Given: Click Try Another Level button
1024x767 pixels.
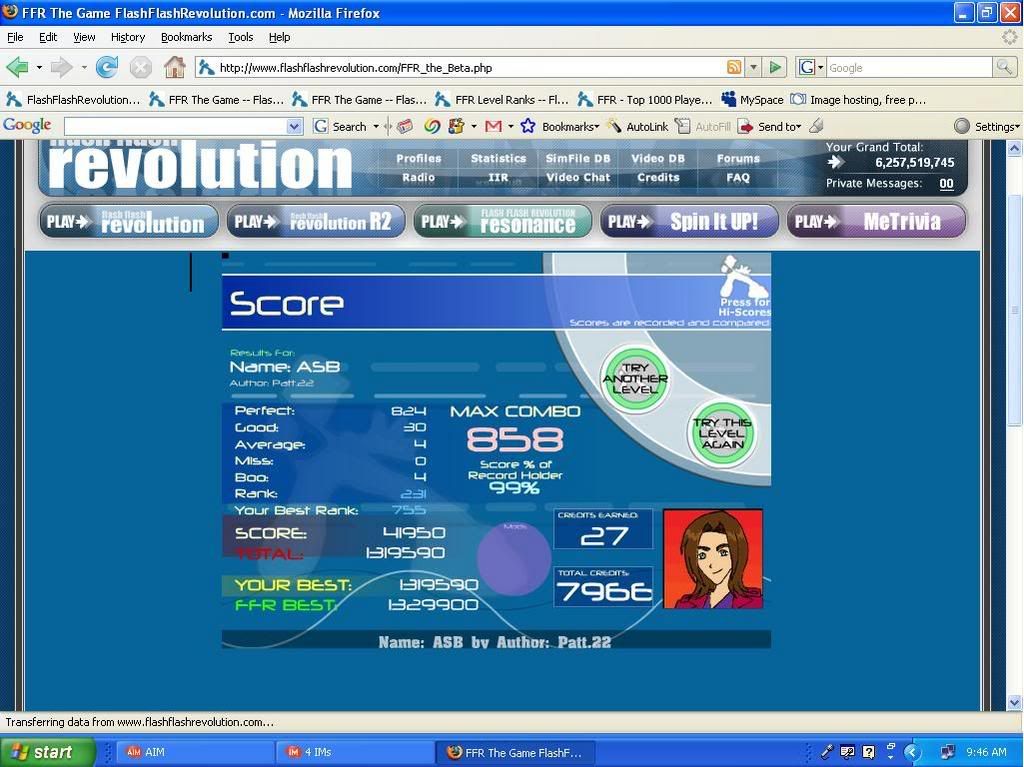Looking at the screenshot, I should pos(635,380).
